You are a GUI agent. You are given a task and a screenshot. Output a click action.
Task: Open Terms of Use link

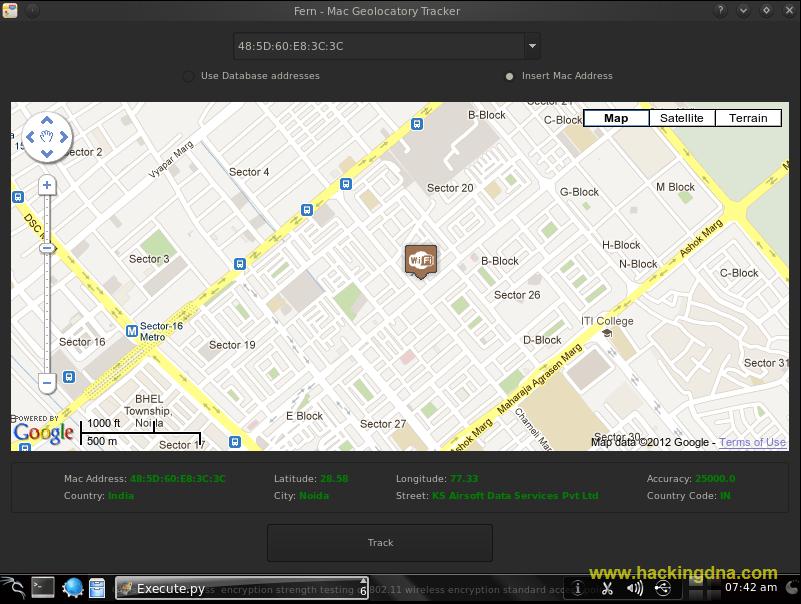click(752, 442)
